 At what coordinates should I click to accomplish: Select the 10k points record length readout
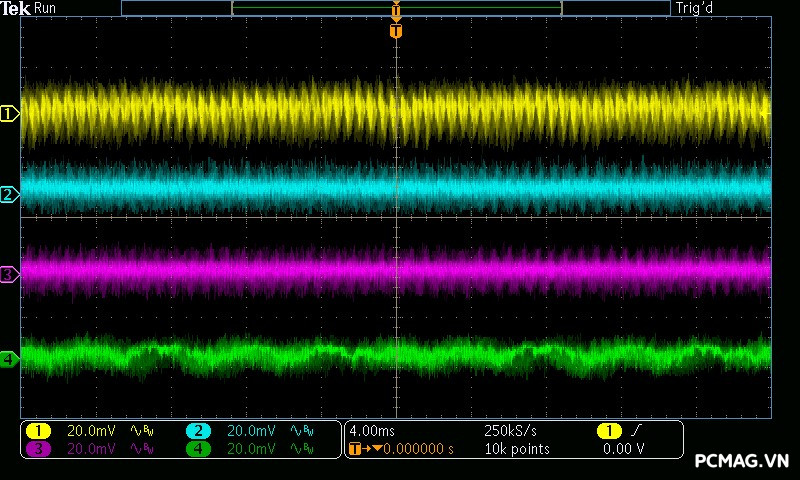coord(516,449)
